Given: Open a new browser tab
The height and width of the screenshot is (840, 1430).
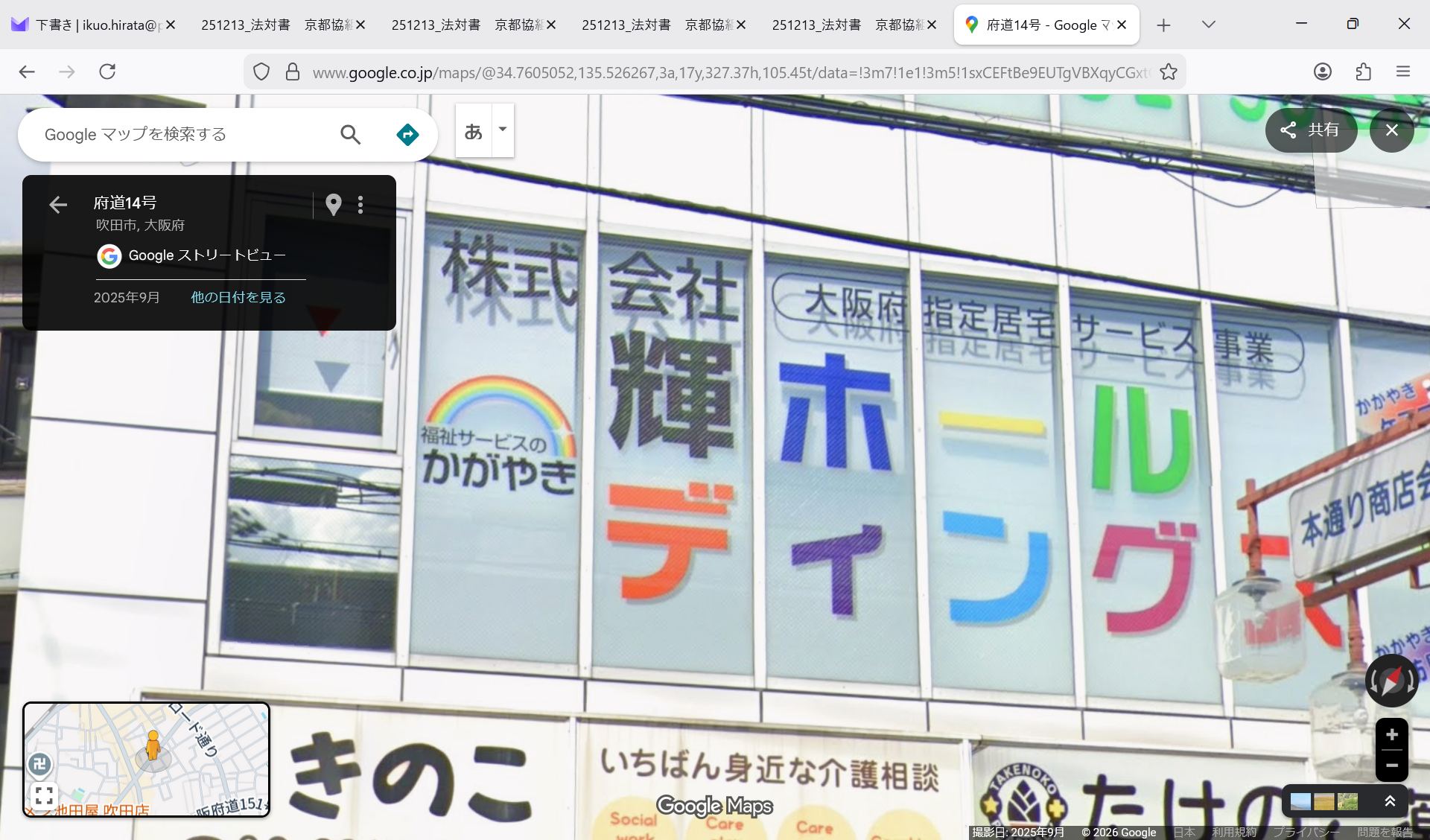Looking at the screenshot, I should [x=1163, y=25].
